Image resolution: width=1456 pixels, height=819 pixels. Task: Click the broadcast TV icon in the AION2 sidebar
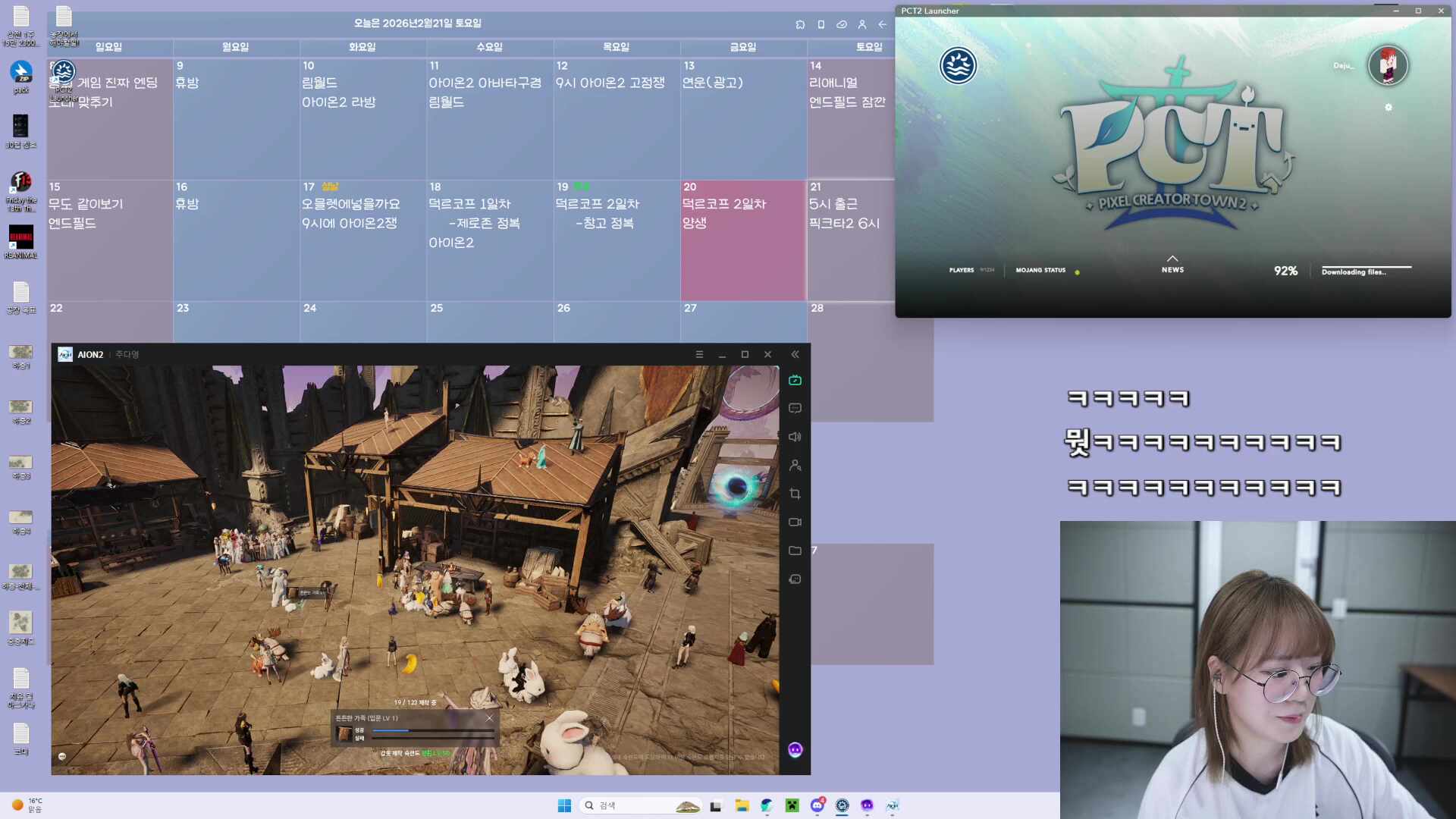coord(794,380)
